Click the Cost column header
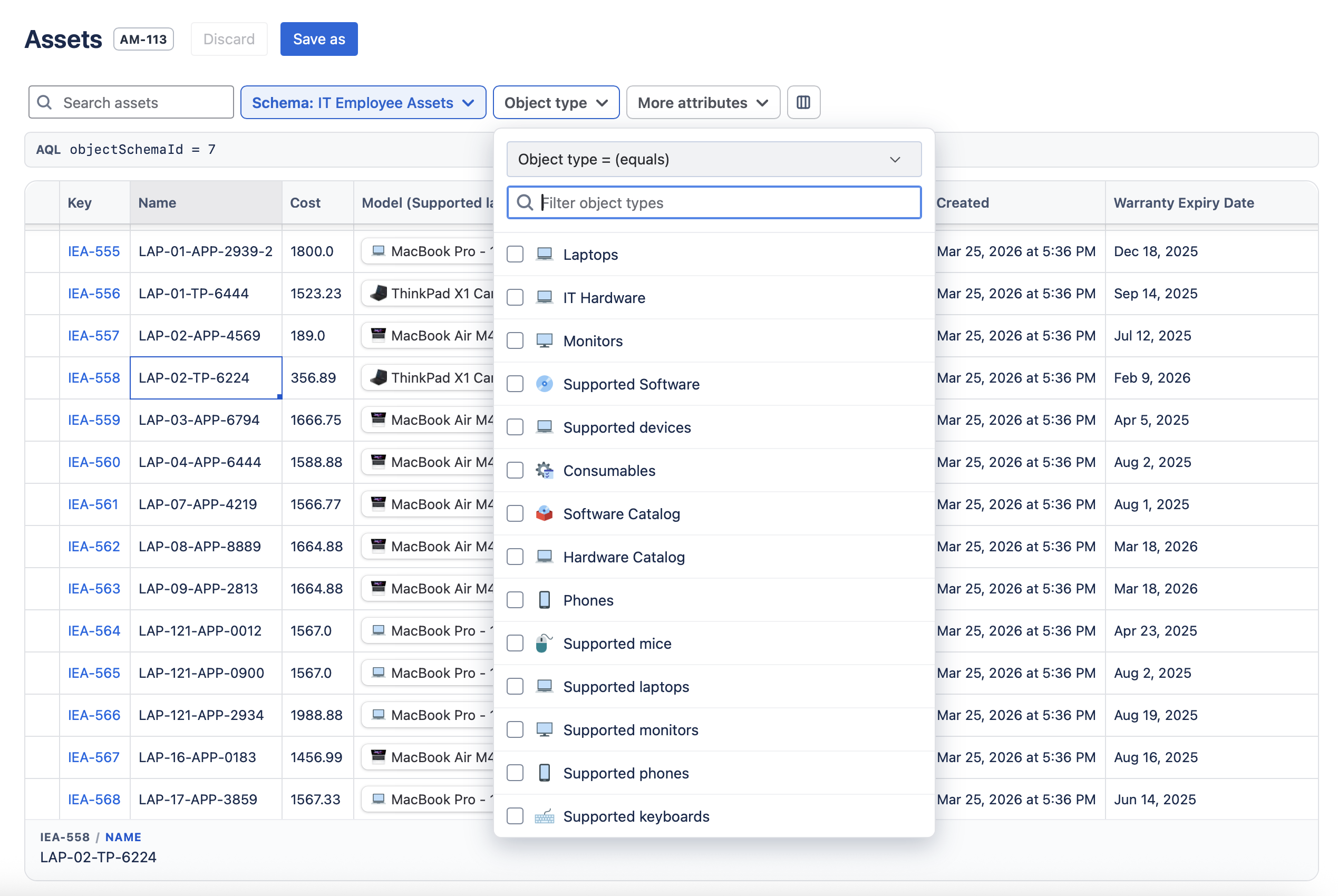 pyautogui.click(x=318, y=202)
